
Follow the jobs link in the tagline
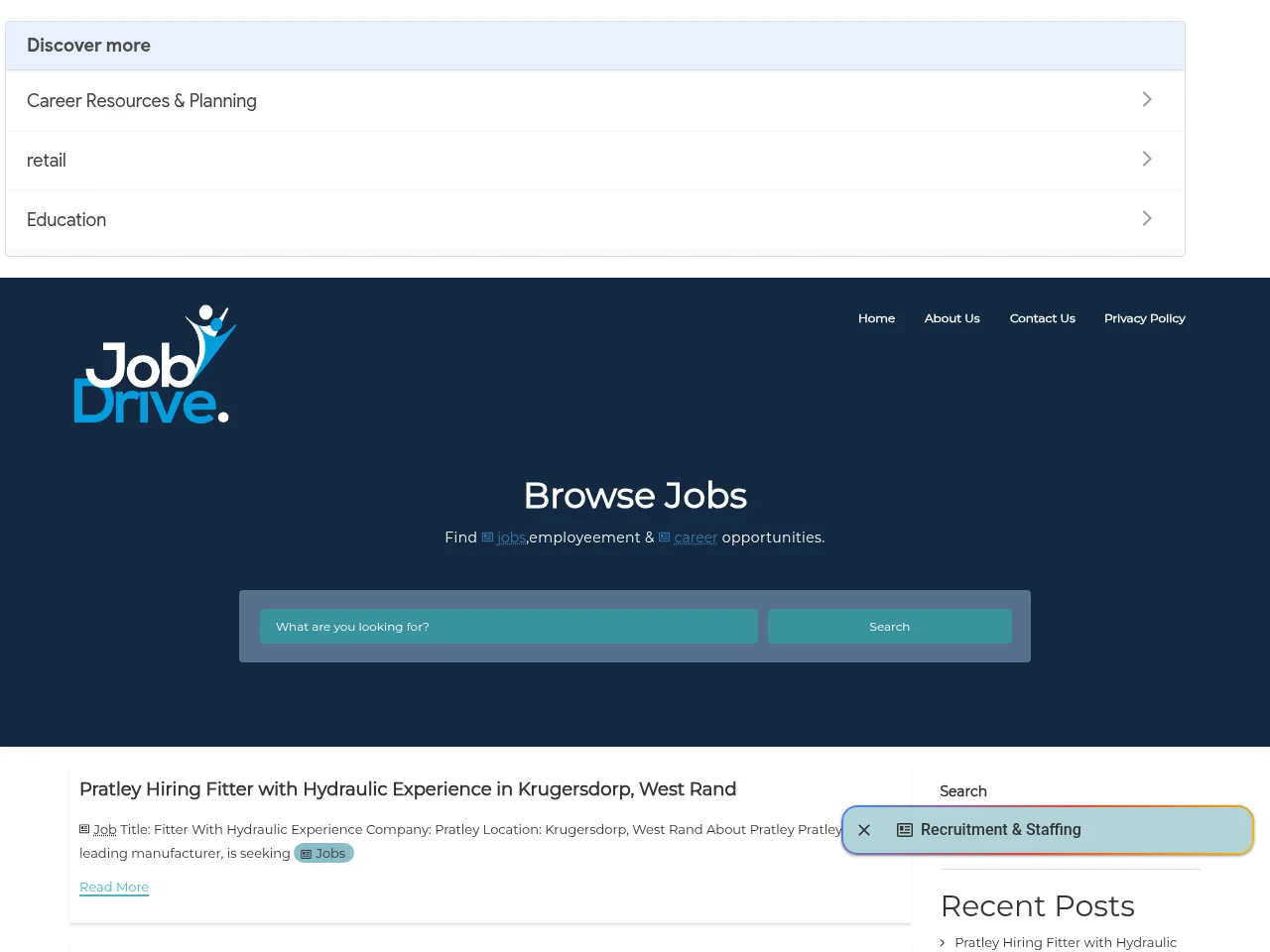511,537
